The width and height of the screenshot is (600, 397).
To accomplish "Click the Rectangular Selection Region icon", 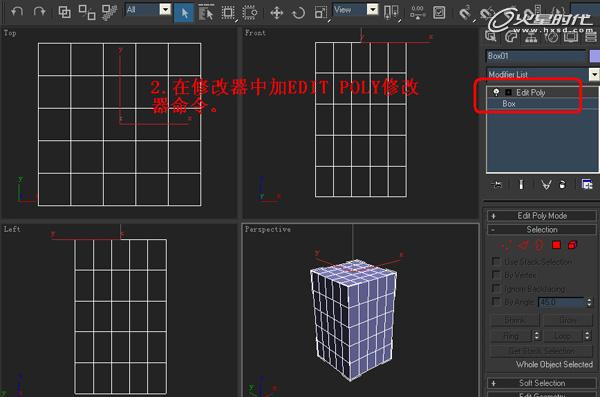I will click(x=228, y=13).
